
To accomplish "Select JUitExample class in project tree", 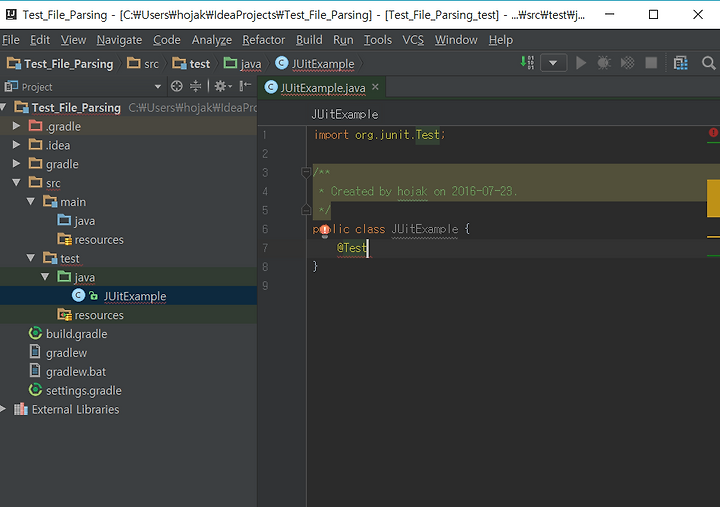I will (x=119, y=296).
